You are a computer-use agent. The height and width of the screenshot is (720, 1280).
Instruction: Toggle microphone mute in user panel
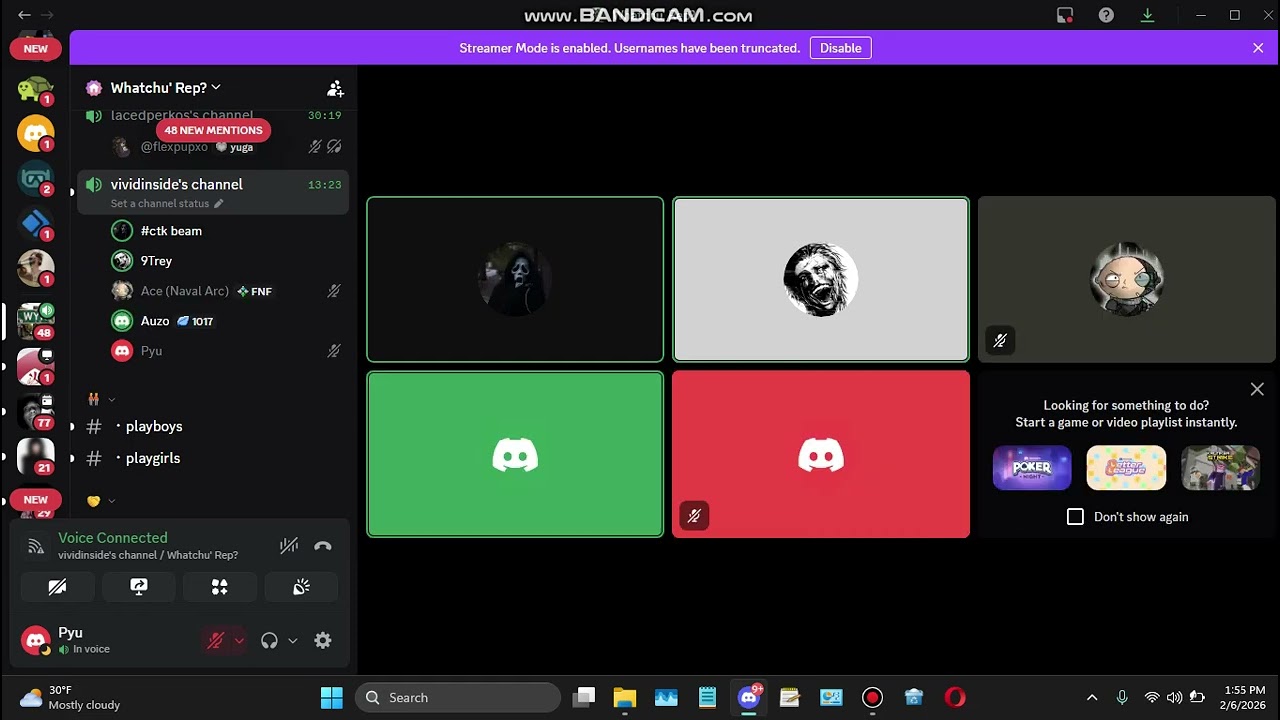point(215,641)
